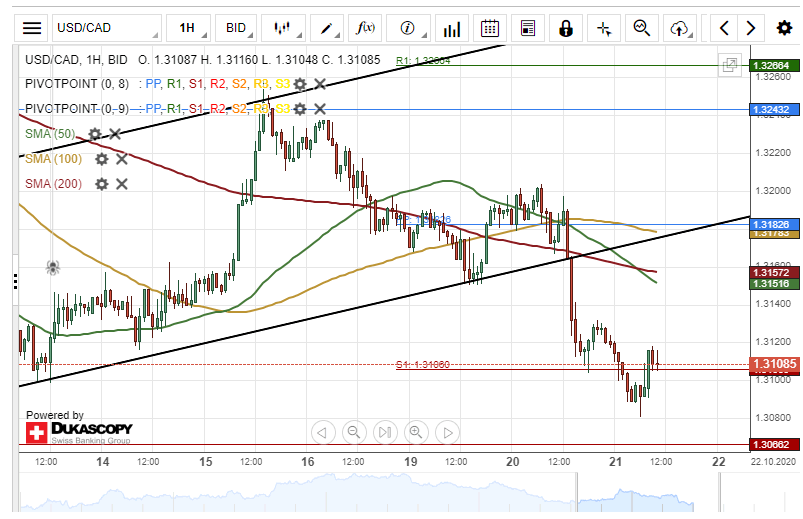Open the news panel icon
The image size is (803, 519).
(528, 28)
